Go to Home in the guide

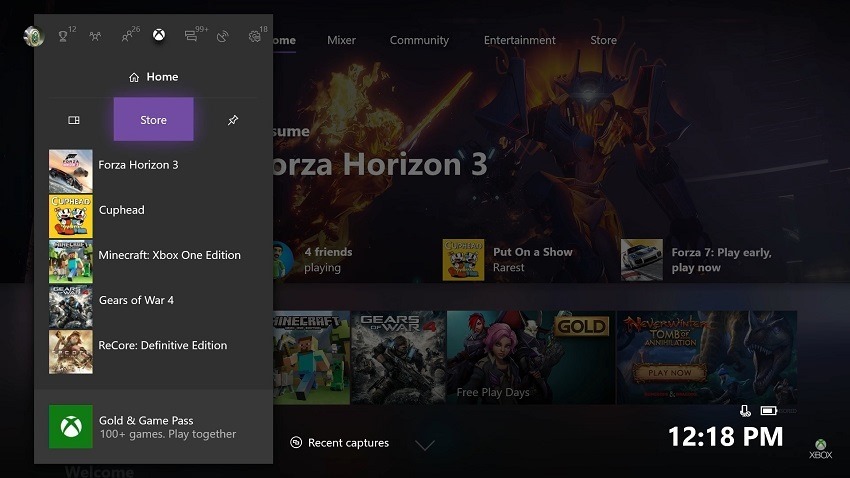(153, 77)
